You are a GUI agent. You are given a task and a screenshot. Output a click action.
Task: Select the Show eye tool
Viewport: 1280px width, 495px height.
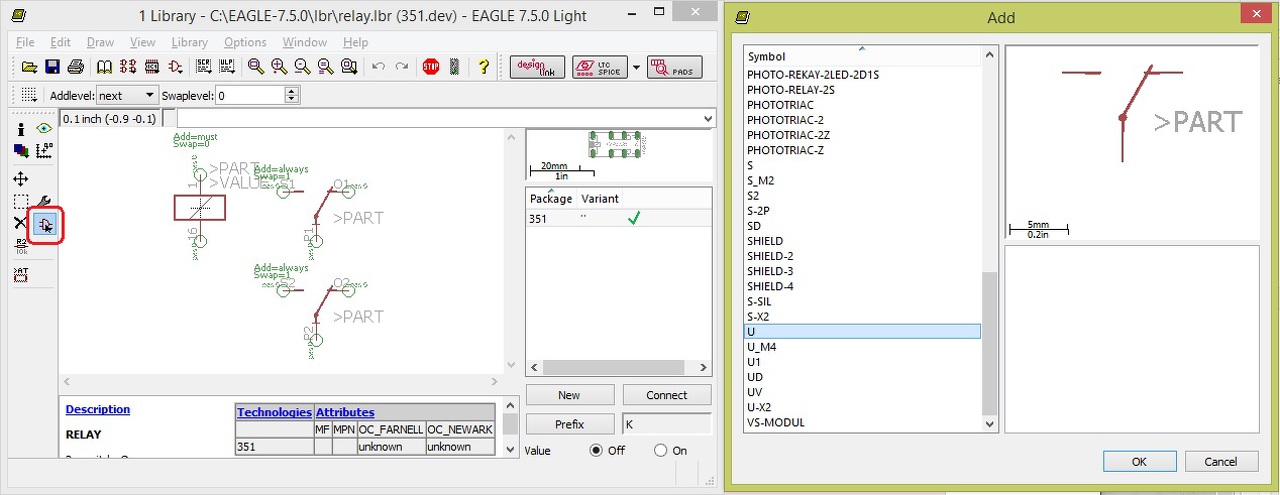tap(43, 129)
